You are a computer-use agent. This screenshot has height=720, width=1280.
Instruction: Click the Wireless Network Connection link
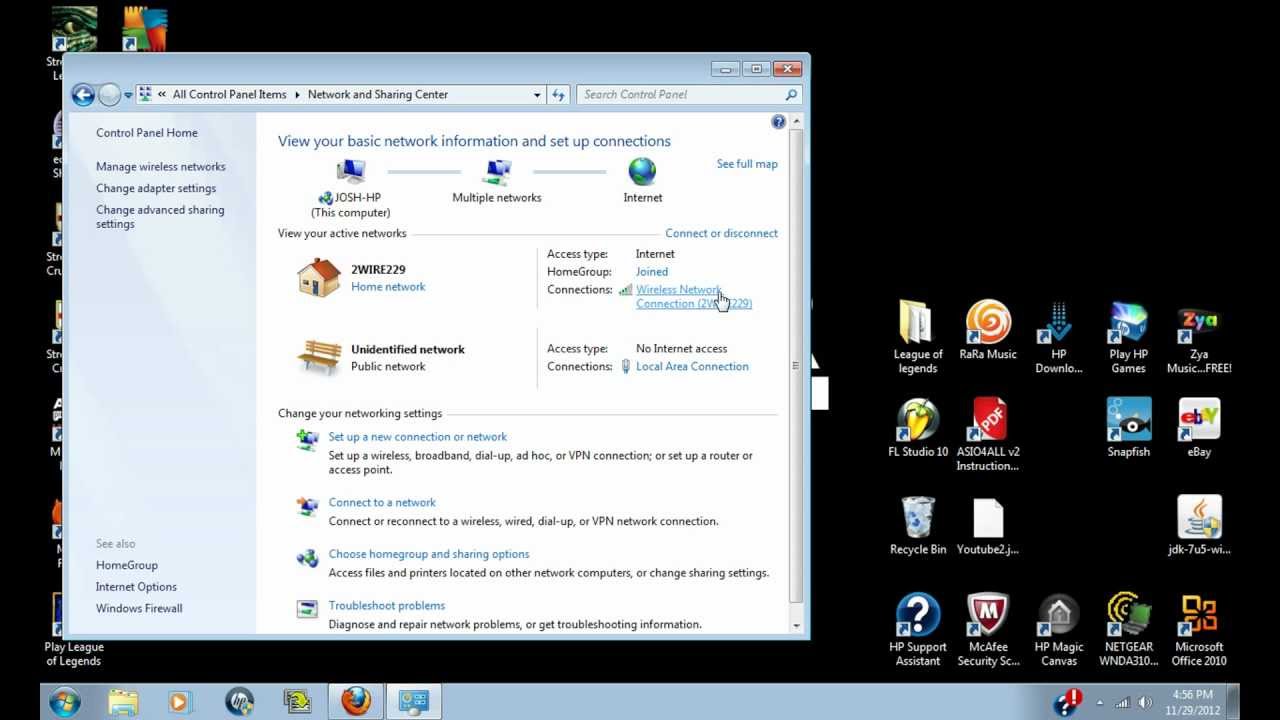[x=678, y=290]
